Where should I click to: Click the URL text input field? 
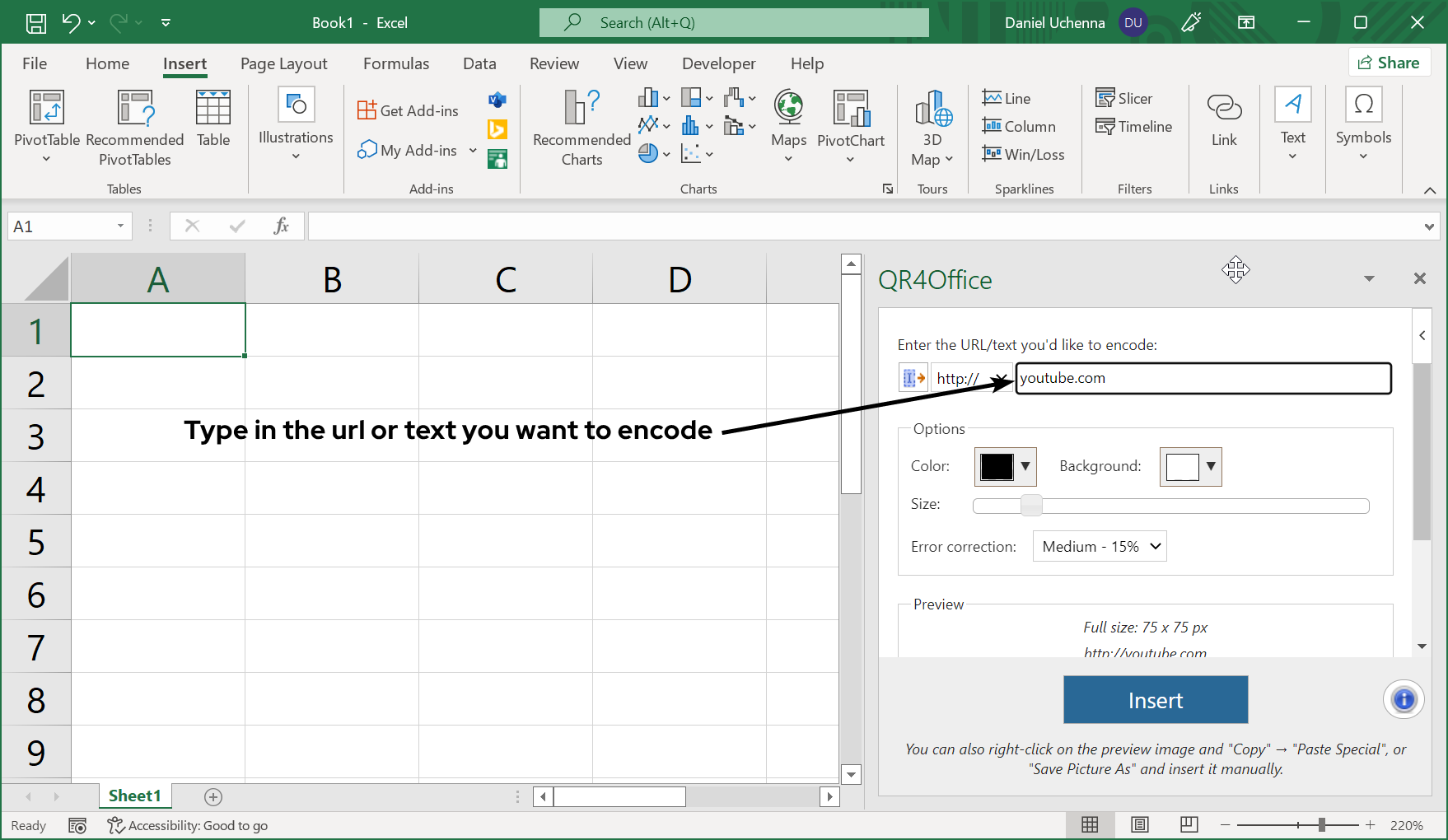pos(1203,379)
